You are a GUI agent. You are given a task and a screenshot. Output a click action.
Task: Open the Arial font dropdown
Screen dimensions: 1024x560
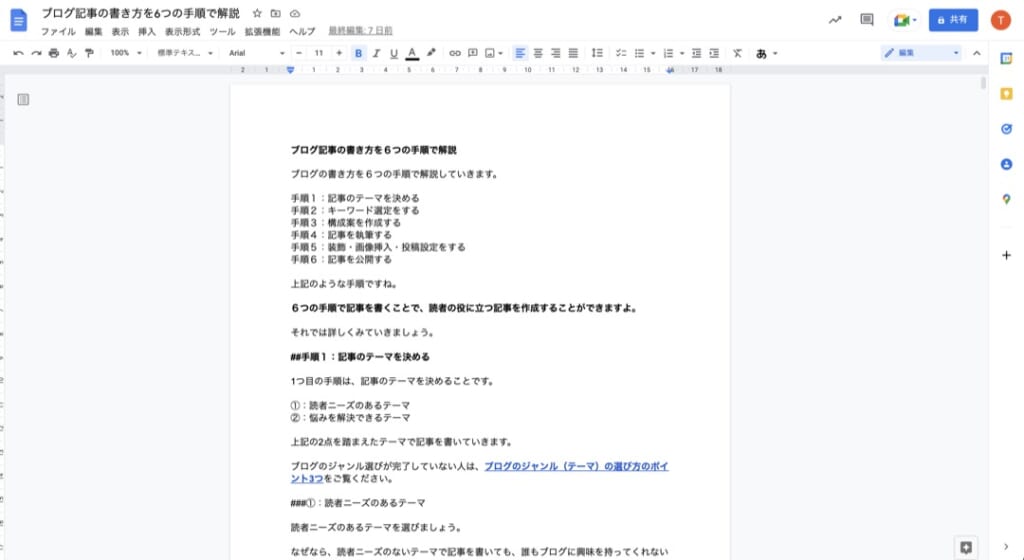[256, 53]
